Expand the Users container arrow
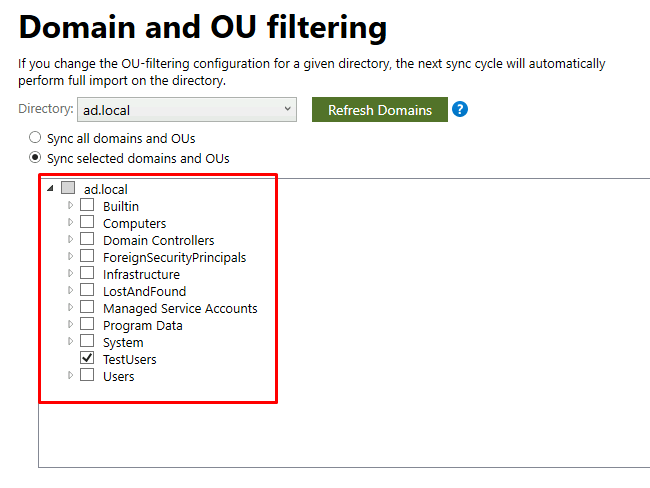This screenshot has width=650, height=488. pos(70,376)
